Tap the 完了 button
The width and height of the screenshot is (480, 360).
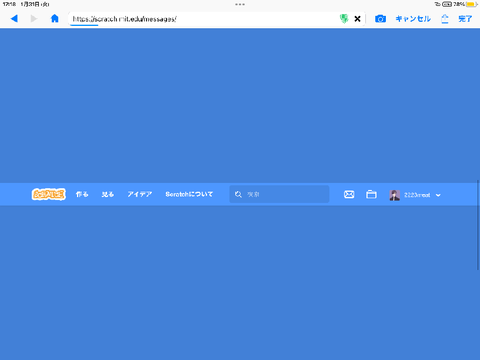(x=465, y=19)
